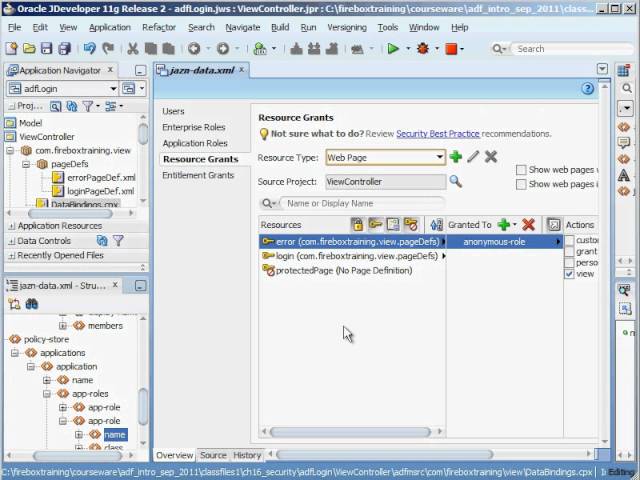The image size is (640, 480).
Task: Click the green plus next to Resource Type
Action: click(x=456, y=157)
